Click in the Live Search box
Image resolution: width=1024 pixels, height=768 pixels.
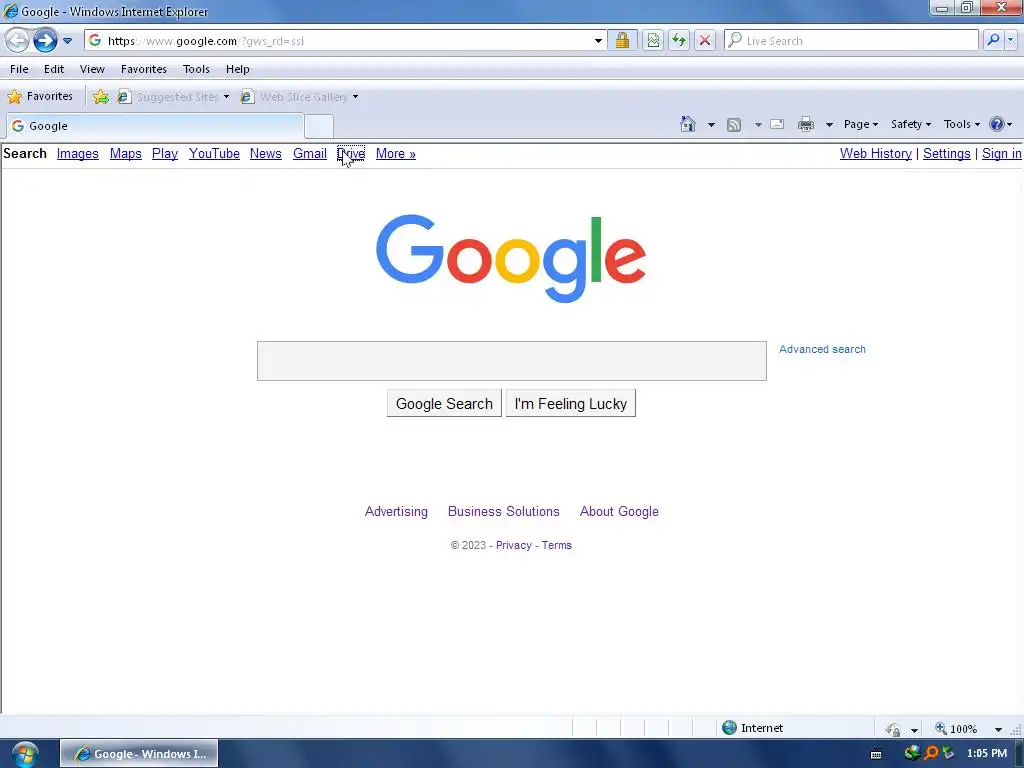click(x=852, y=40)
